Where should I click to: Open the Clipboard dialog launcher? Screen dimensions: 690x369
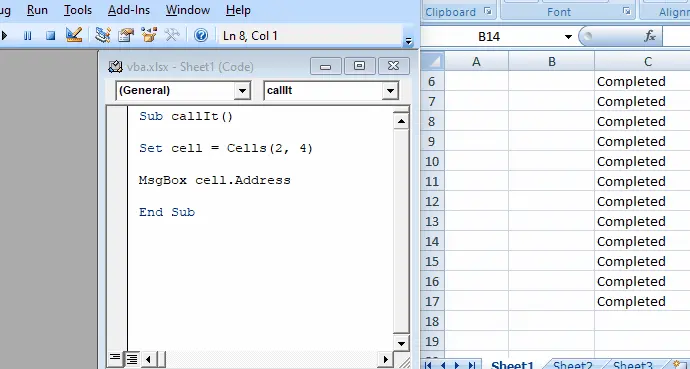click(x=488, y=11)
